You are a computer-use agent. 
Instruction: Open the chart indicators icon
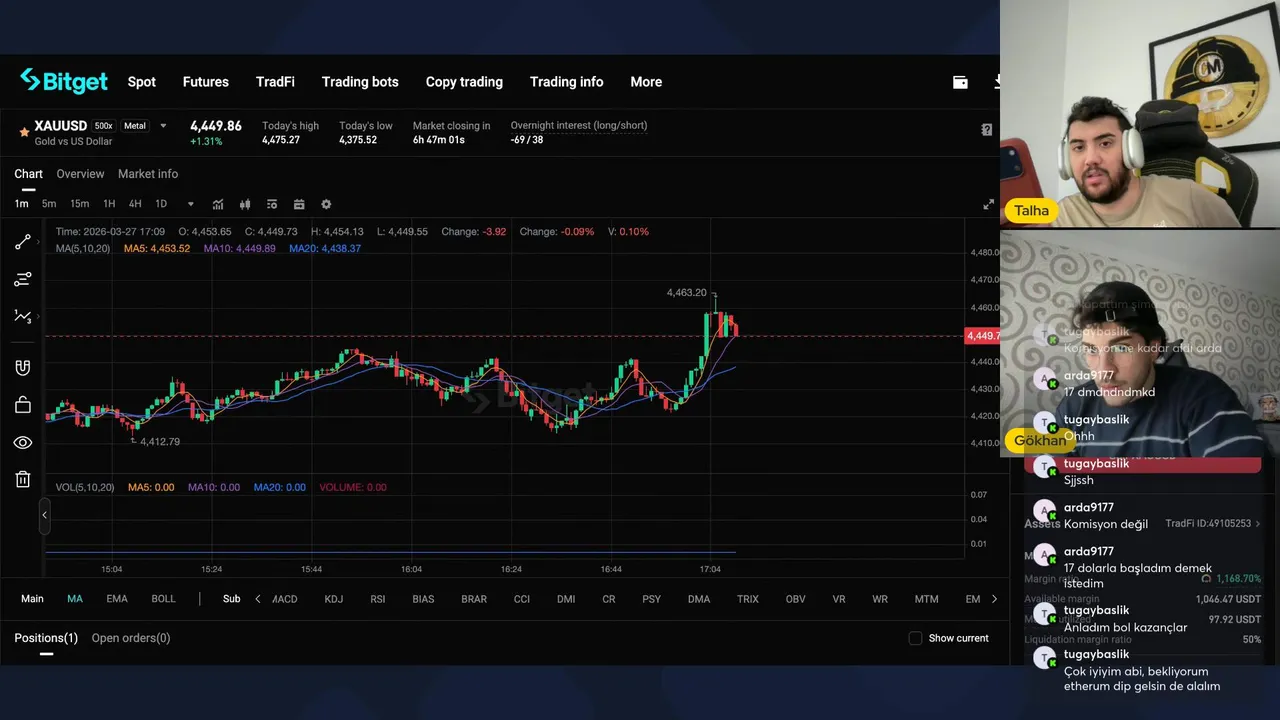click(218, 204)
